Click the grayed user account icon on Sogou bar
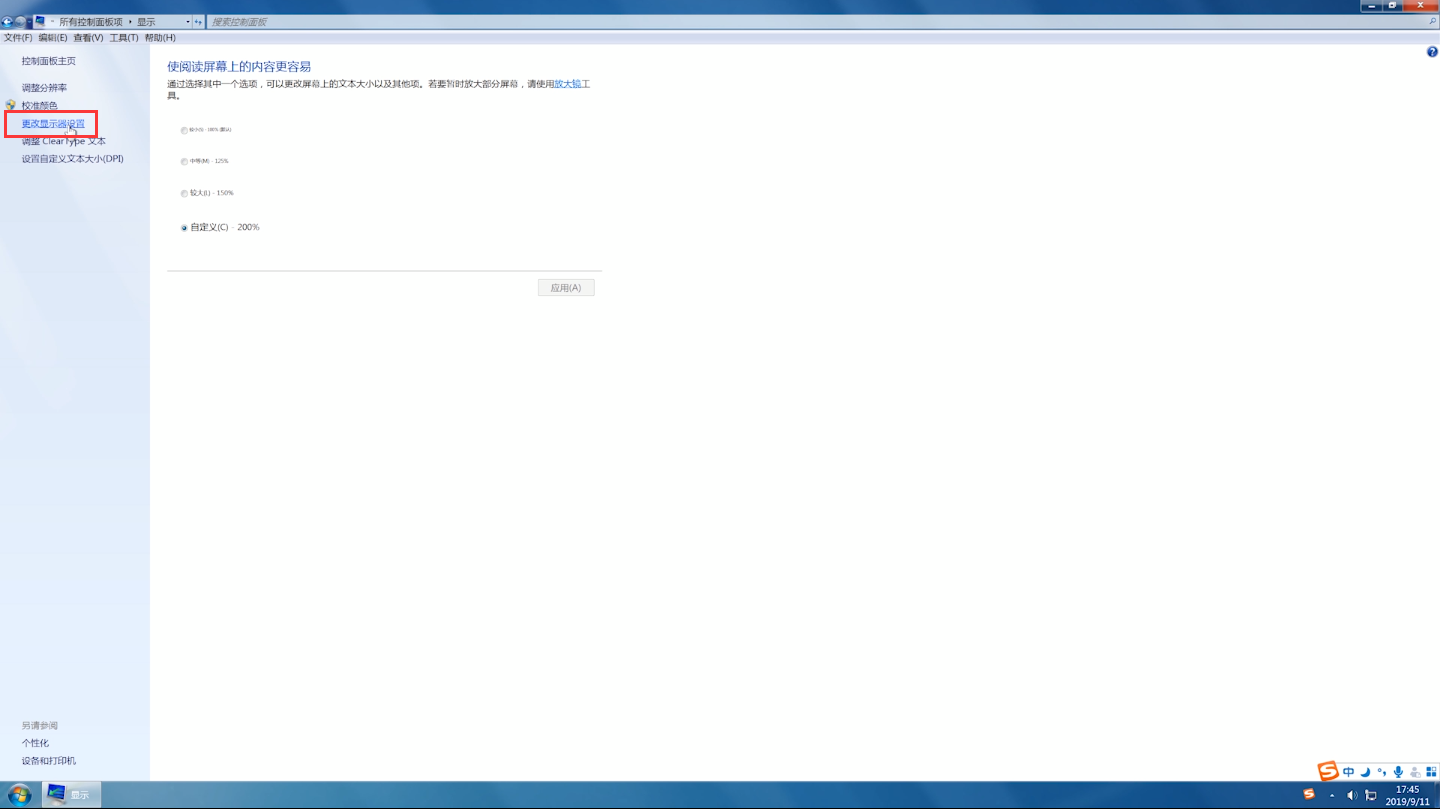The width and height of the screenshot is (1440, 809). 1415,772
